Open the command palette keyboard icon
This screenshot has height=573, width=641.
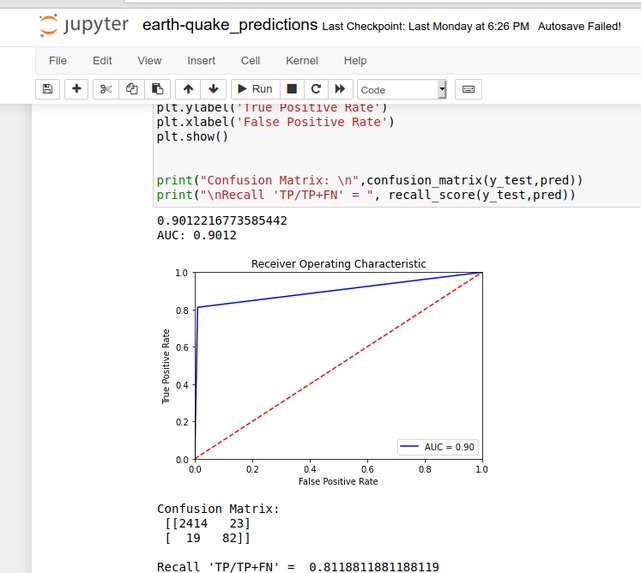[468, 89]
